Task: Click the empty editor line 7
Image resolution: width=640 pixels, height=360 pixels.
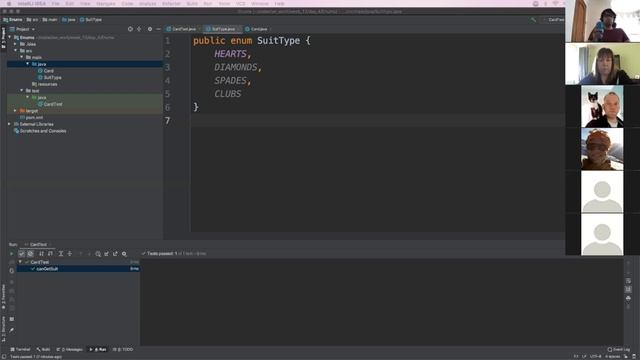Action: (x=378, y=121)
